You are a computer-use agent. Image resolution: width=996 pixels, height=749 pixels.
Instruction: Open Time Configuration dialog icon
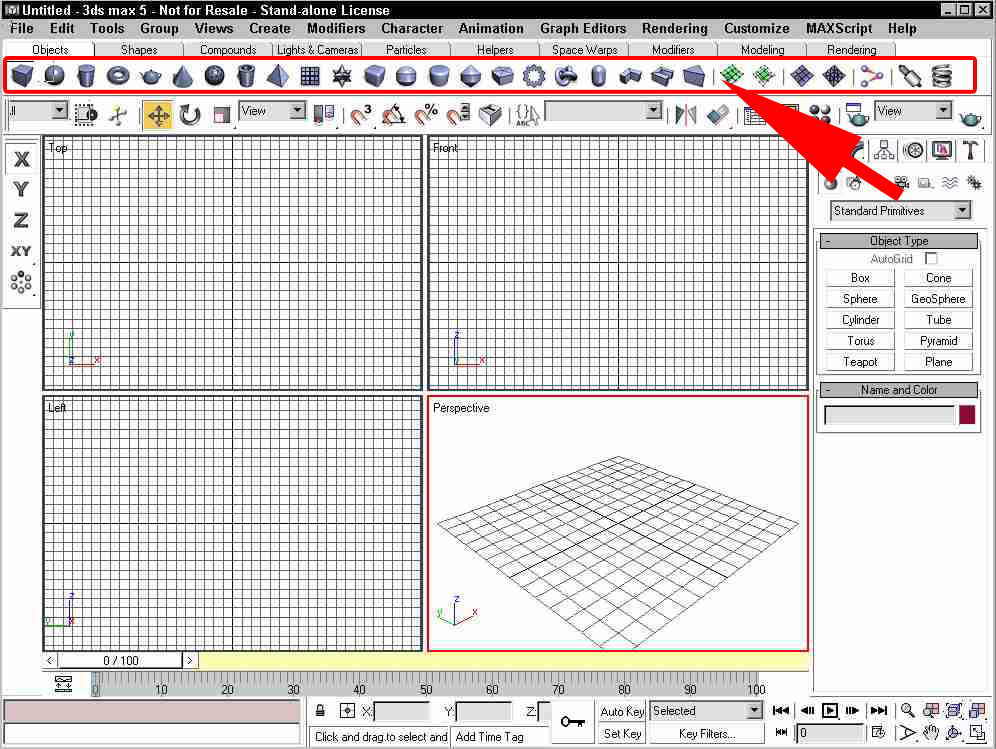[878, 732]
